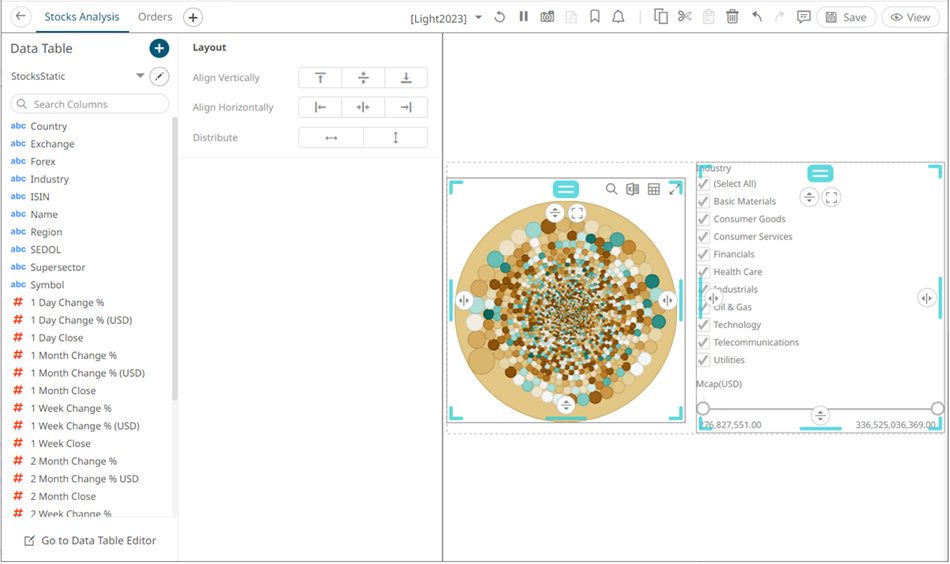
Task: Toggle the Technology checkbox
Action: pyautogui.click(x=704, y=325)
